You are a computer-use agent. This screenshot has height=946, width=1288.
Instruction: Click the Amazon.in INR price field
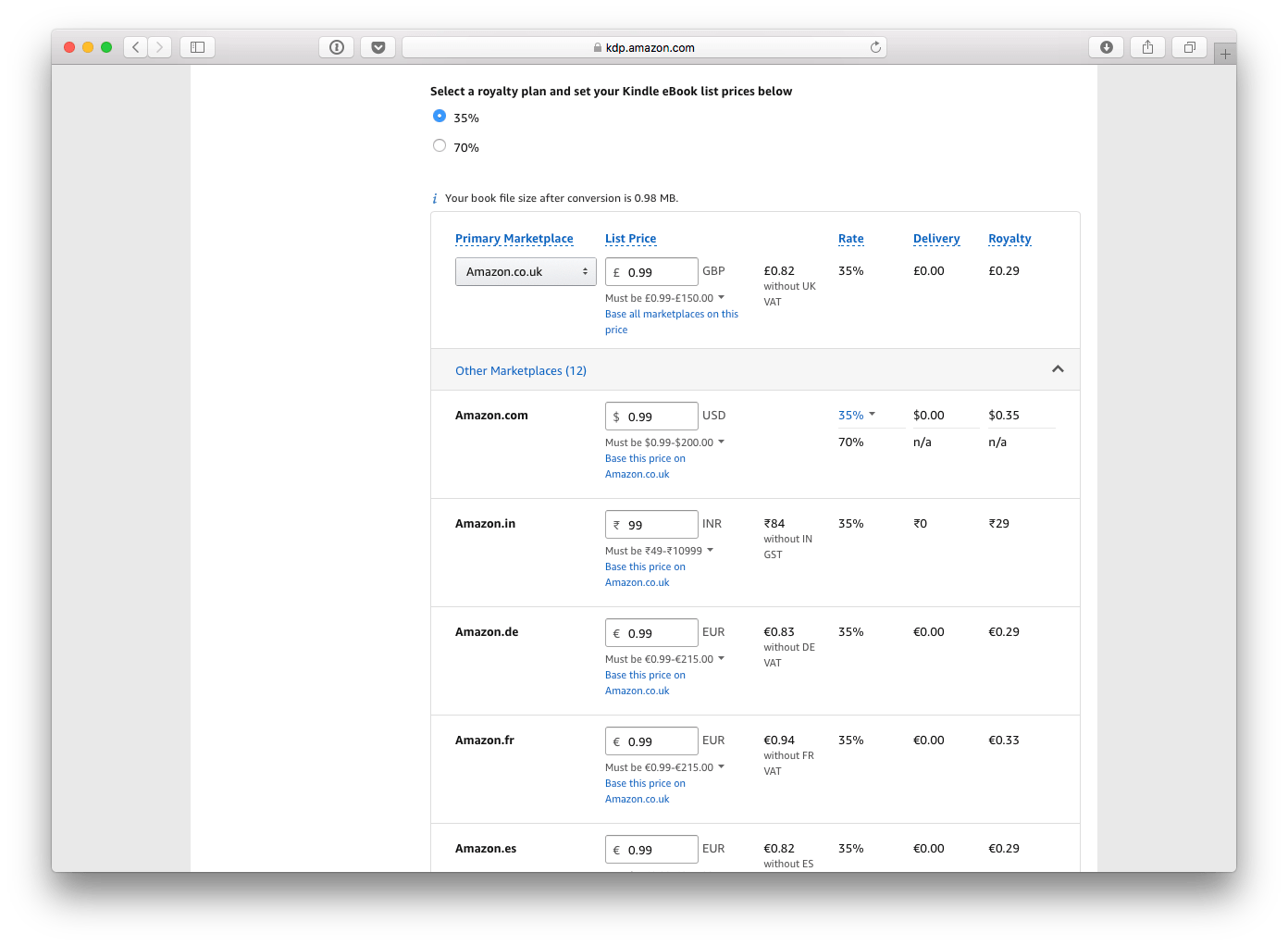pos(651,525)
